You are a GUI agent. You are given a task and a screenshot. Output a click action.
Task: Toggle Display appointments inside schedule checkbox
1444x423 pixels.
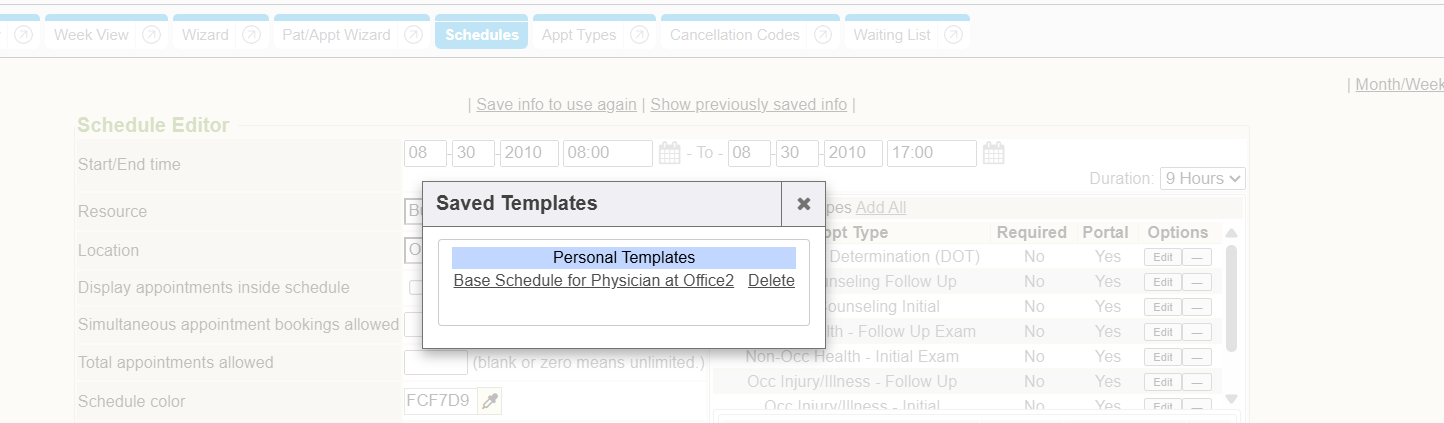pos(414,288)
